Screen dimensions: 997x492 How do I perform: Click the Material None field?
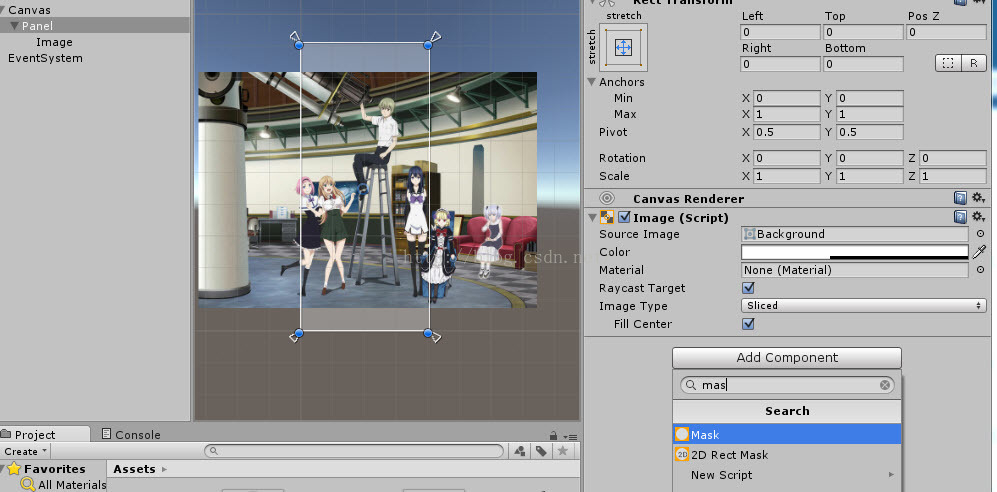pyautogui.click(x=855, y=270)
